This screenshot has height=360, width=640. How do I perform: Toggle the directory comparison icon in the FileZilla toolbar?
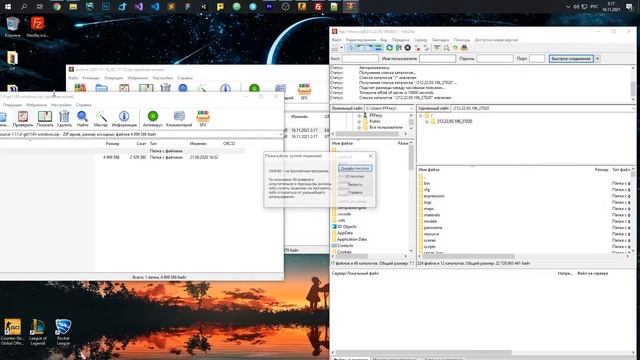446,48
